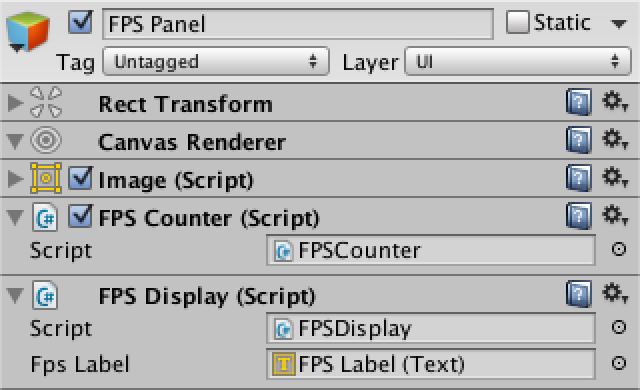This screenshot has height=390, width=640.
Task: Collapse the FPS Display (Script) component
Action: (15, 296)
